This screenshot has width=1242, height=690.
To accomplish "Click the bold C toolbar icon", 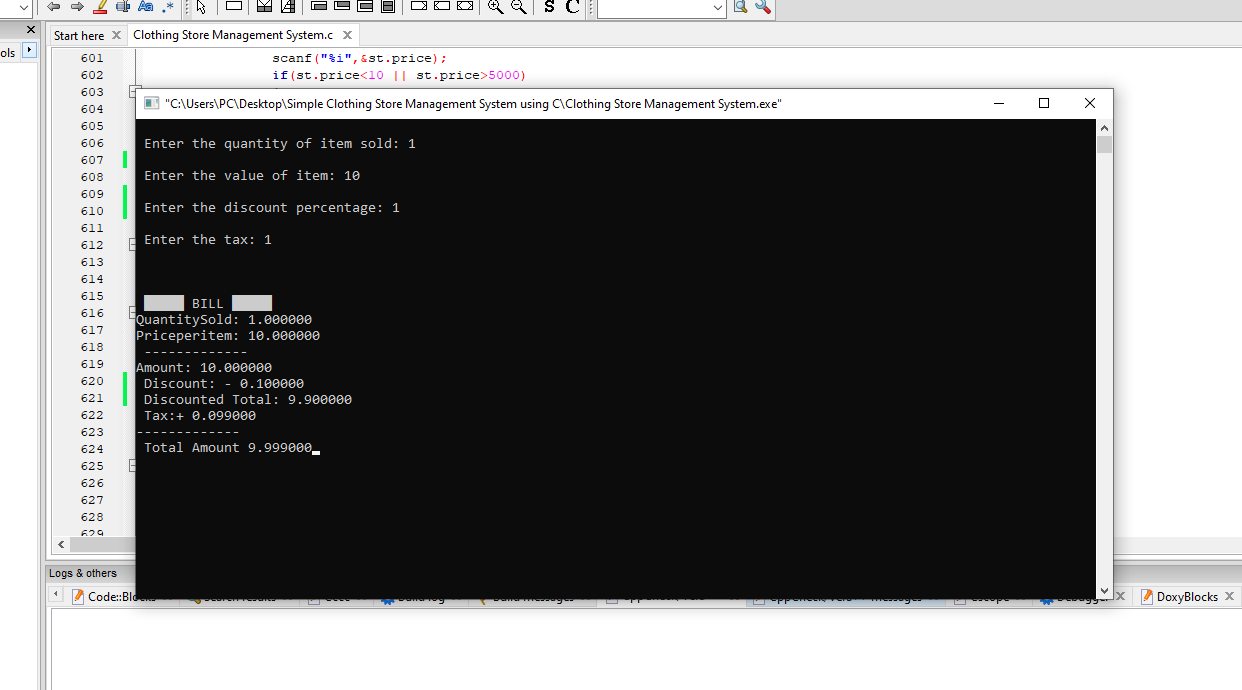I will [x=572, y=7].
